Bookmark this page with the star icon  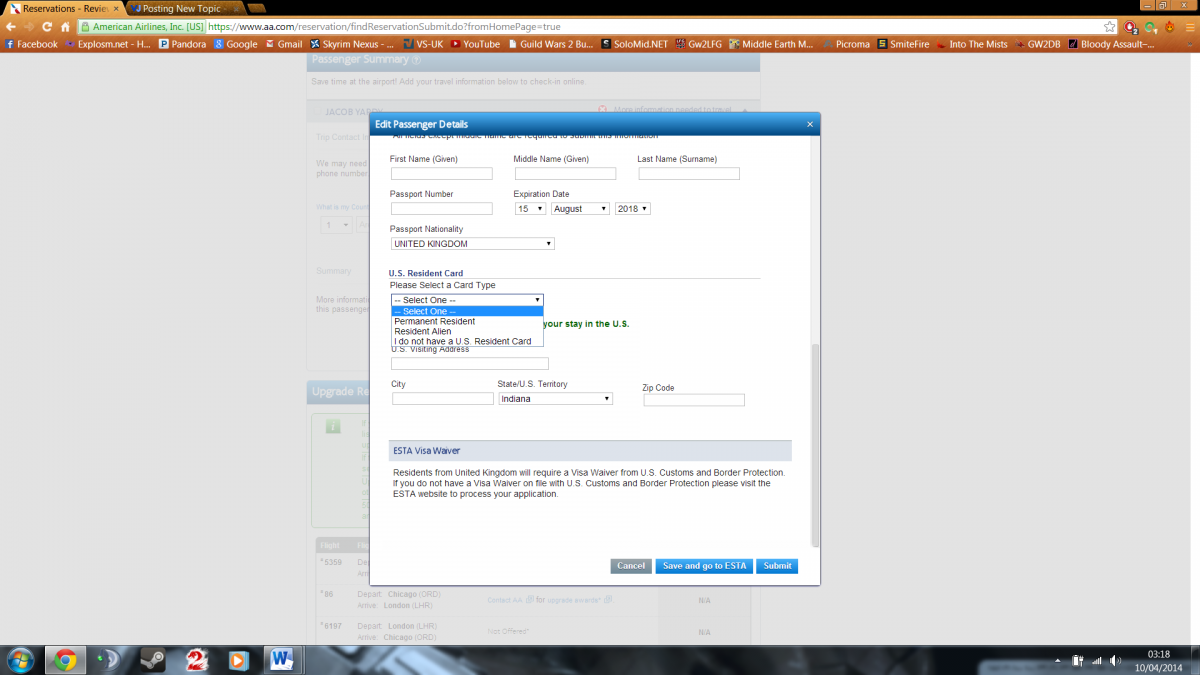pos(1110,27)
